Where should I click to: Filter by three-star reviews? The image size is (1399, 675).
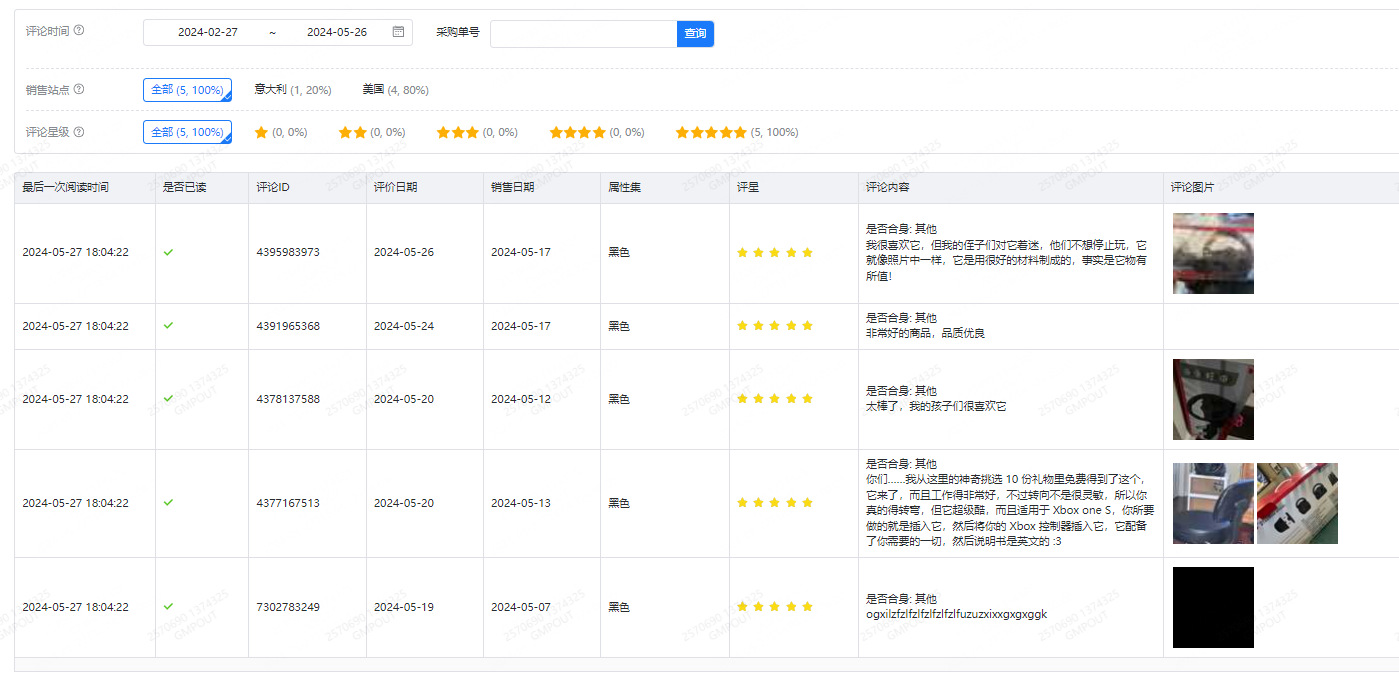pos(477,132)
